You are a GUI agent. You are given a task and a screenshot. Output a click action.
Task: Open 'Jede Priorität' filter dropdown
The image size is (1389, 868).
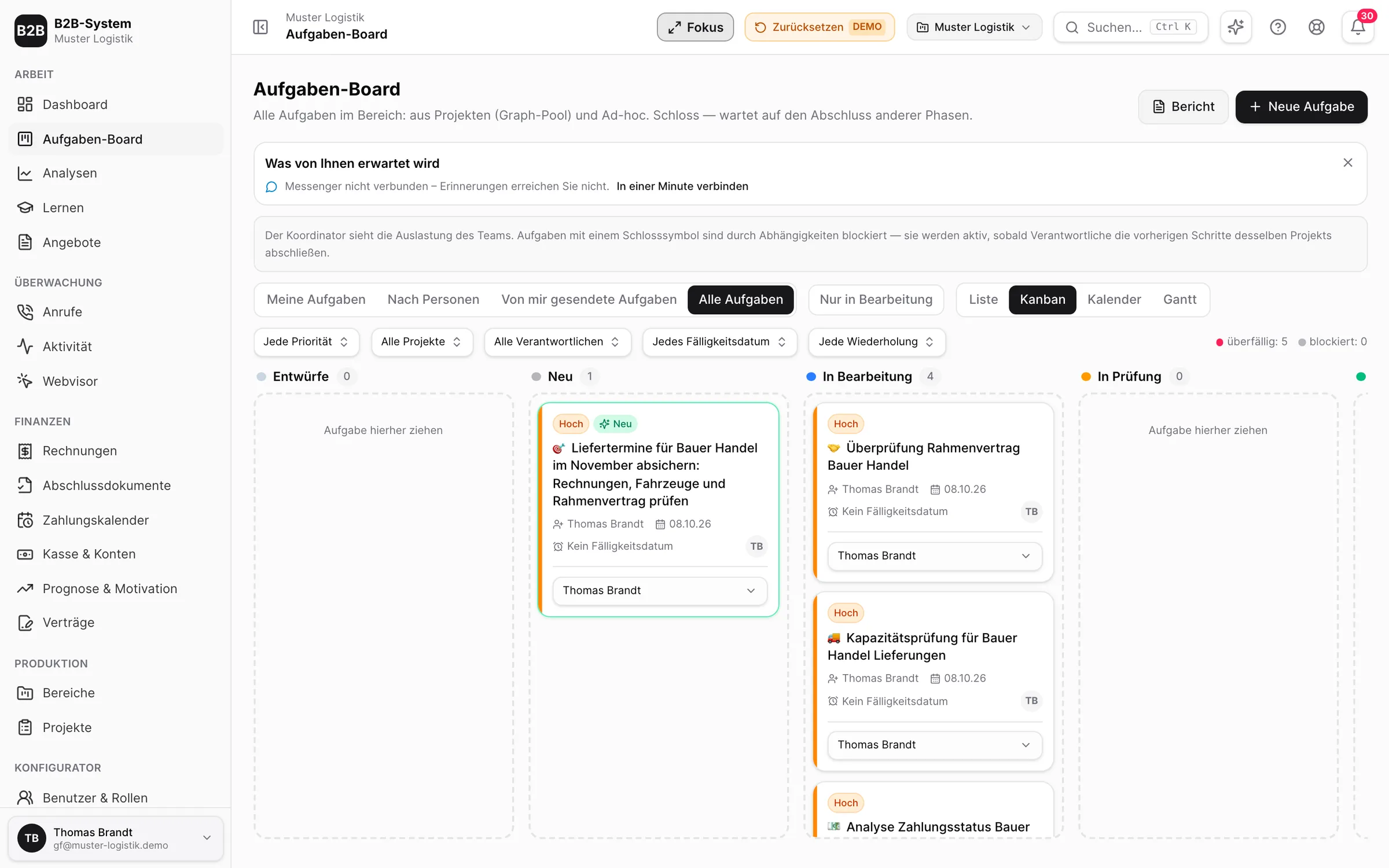pos(306,341)
